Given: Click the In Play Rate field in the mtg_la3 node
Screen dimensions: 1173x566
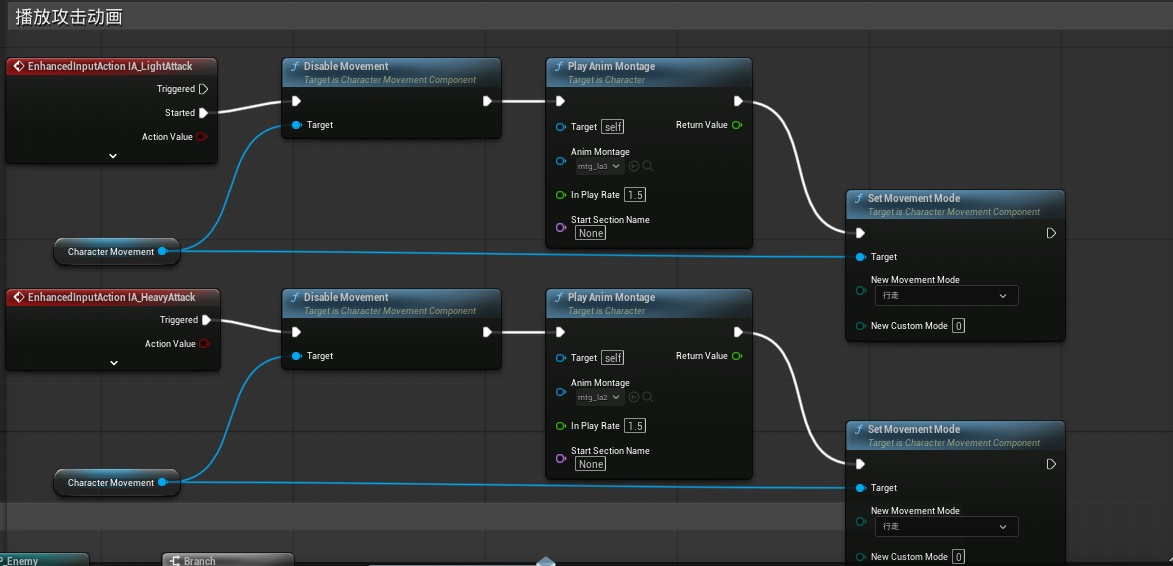Looking at the screenshot, I should (x=635, y=195).
